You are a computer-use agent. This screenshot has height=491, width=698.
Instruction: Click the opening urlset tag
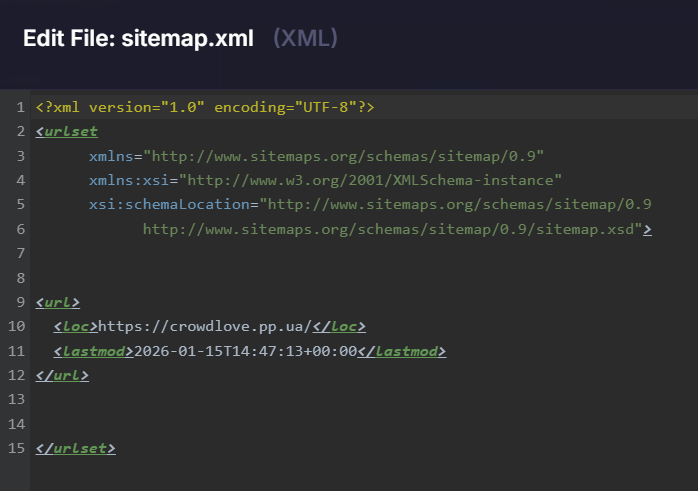[67, 131]
